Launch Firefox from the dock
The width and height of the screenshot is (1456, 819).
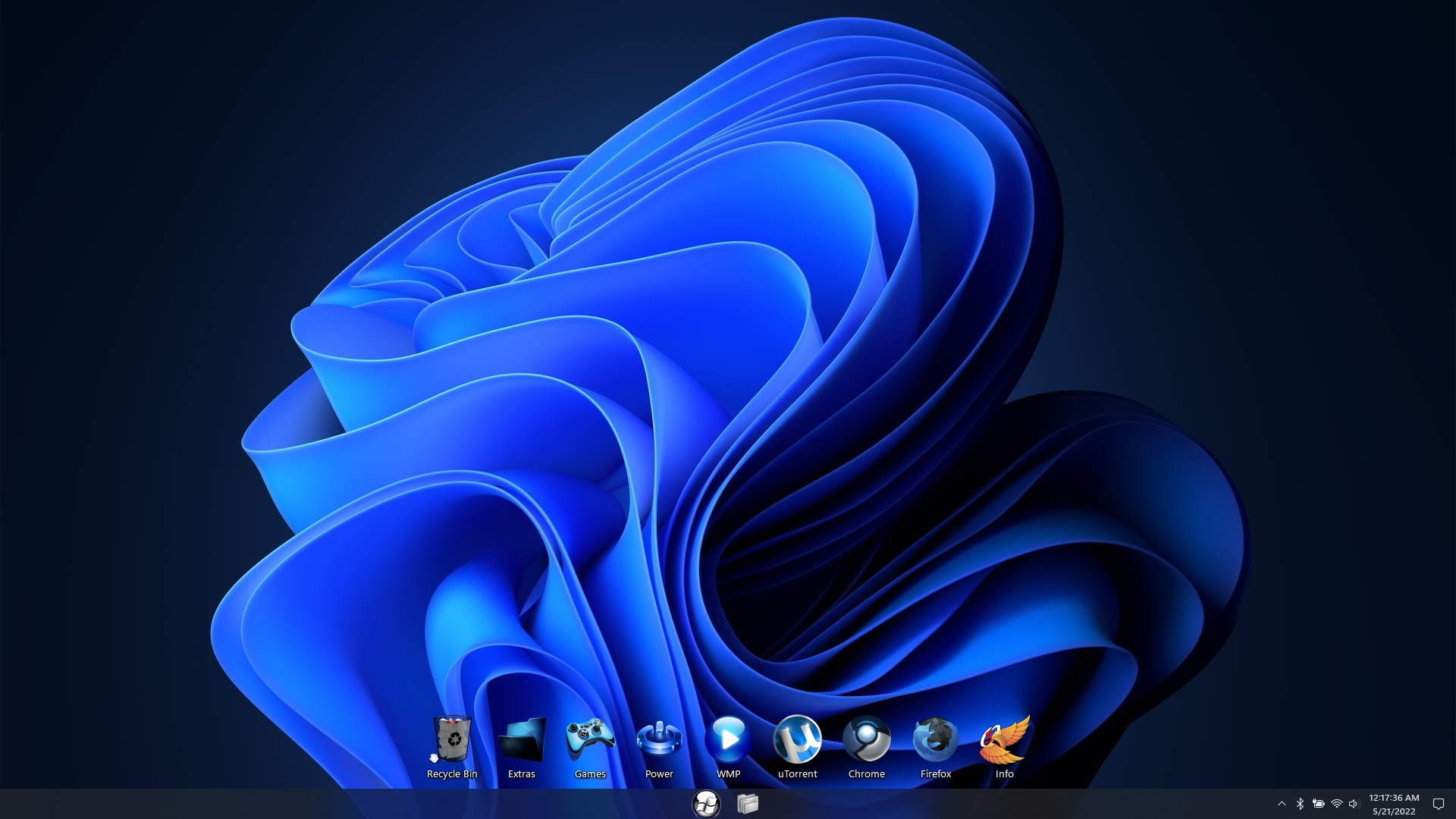tap(935, 739)
